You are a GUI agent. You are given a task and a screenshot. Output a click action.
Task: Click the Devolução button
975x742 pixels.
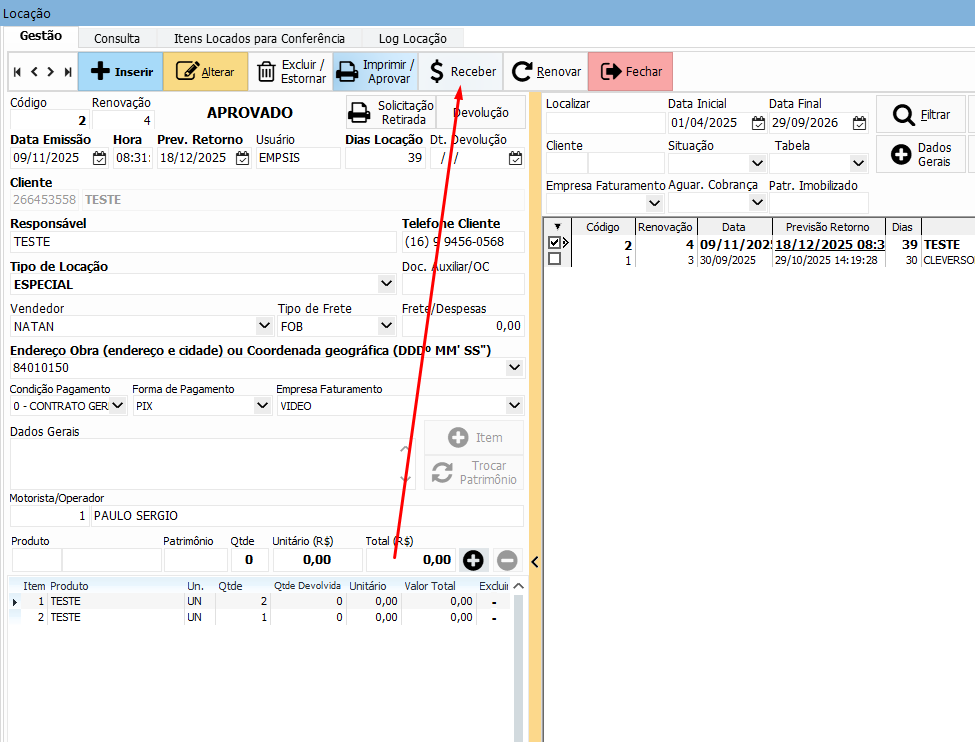coord(481,113)
